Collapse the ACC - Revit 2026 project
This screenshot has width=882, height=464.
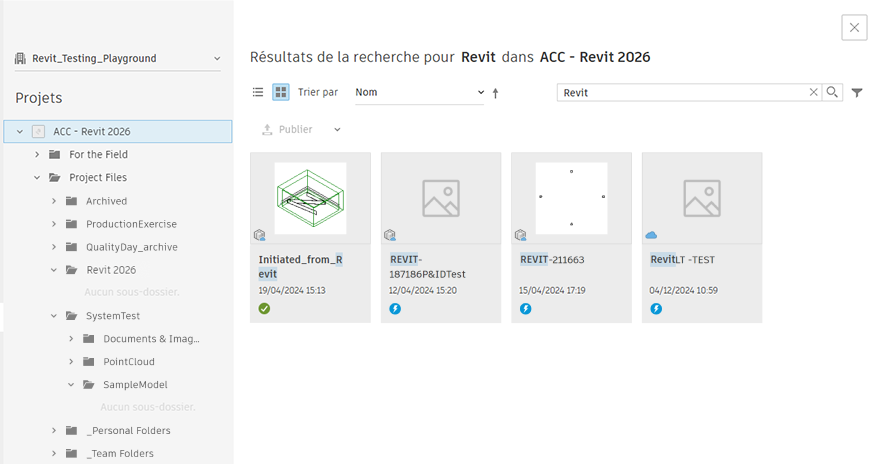tap(20, 132)
